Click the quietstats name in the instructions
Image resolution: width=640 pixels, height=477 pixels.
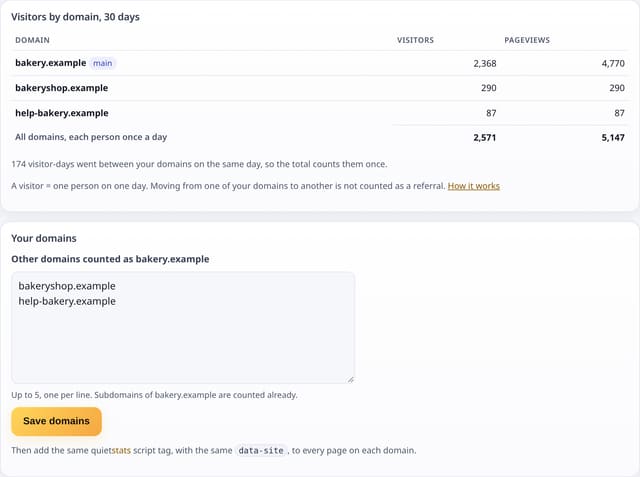click(111, 450)
